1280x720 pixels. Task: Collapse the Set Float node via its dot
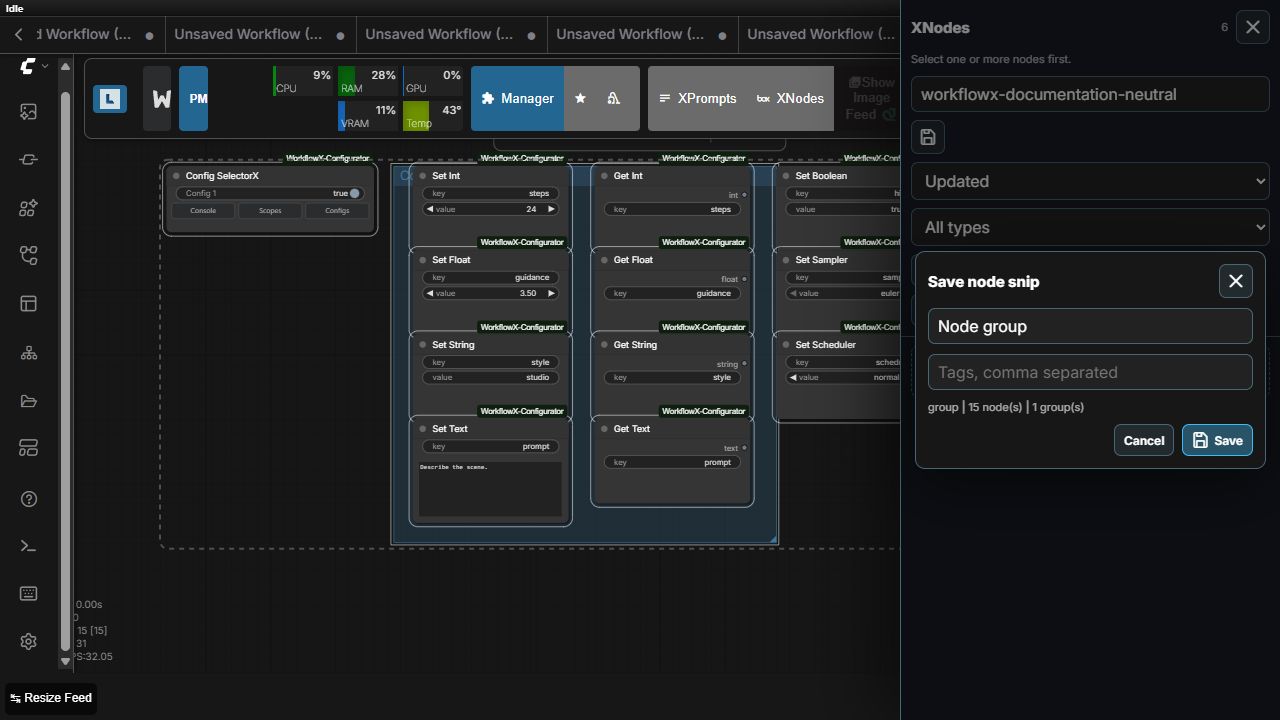click(x=423, y=260)
